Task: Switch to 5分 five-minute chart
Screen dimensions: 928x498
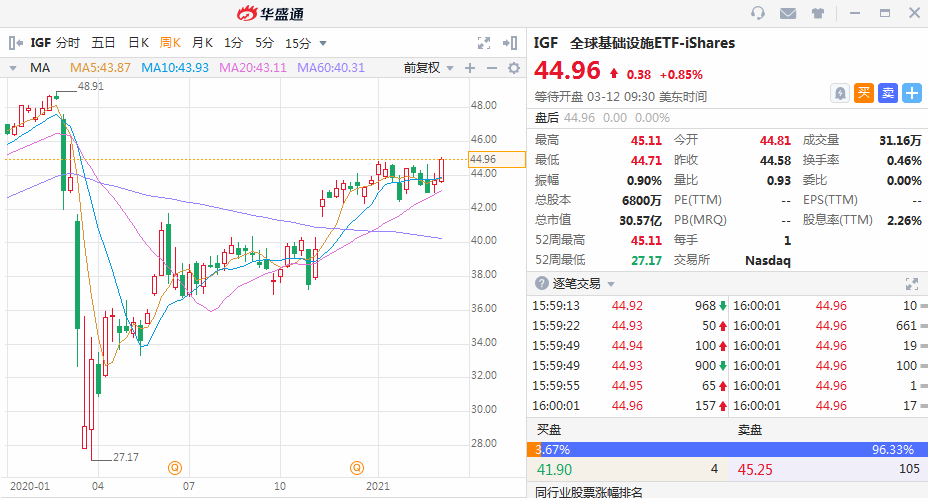Action: pyautogui.click(x=265, y=43)
